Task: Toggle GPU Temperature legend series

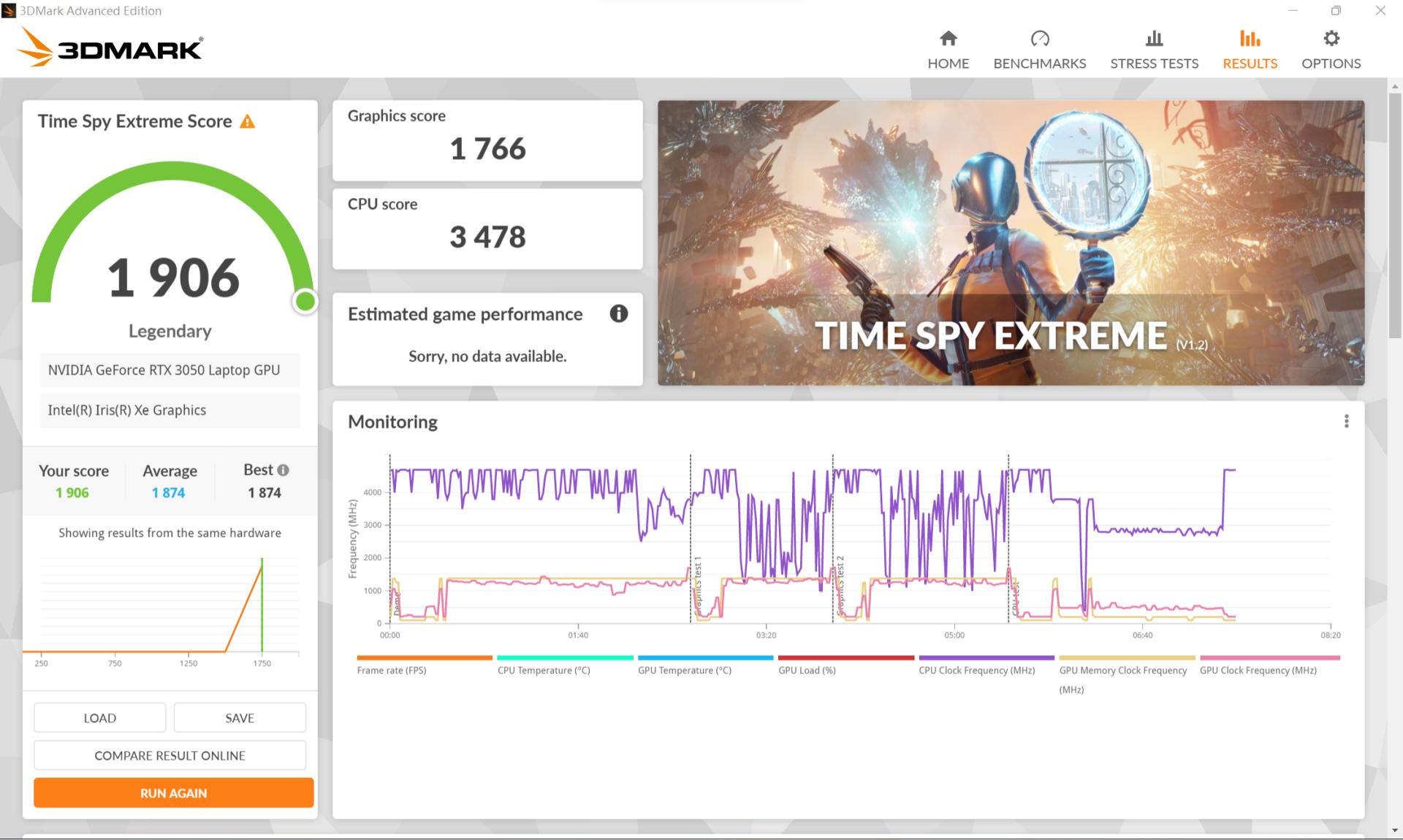Action: 705,665
